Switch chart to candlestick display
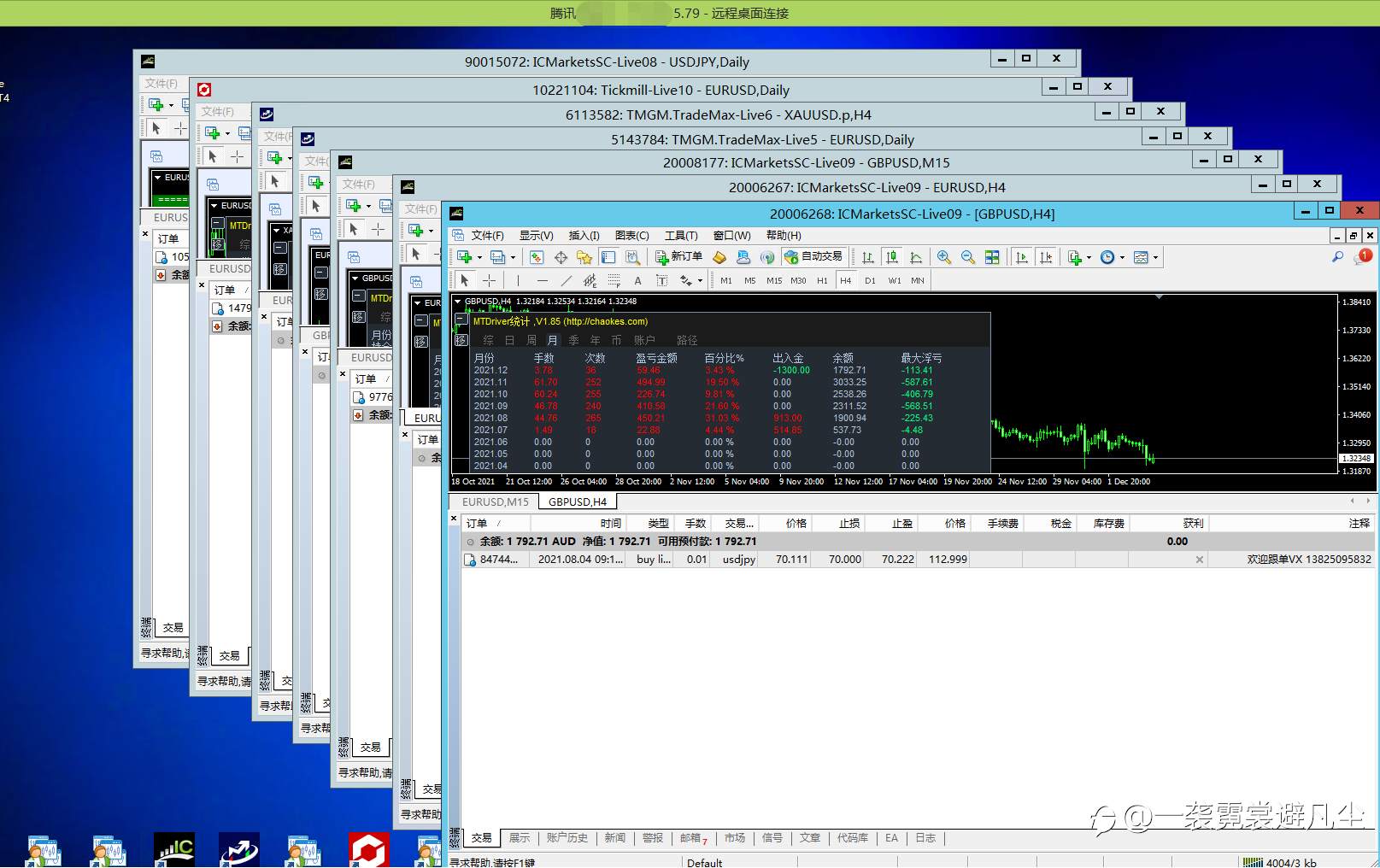This screenshot has height=868, width=1380. point(892,257)
